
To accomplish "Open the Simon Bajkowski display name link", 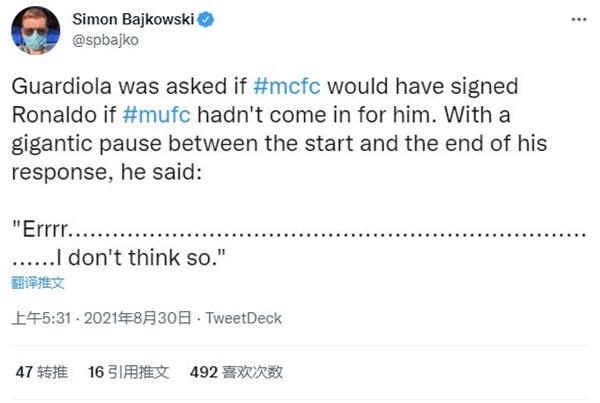I will click(133, 19).
